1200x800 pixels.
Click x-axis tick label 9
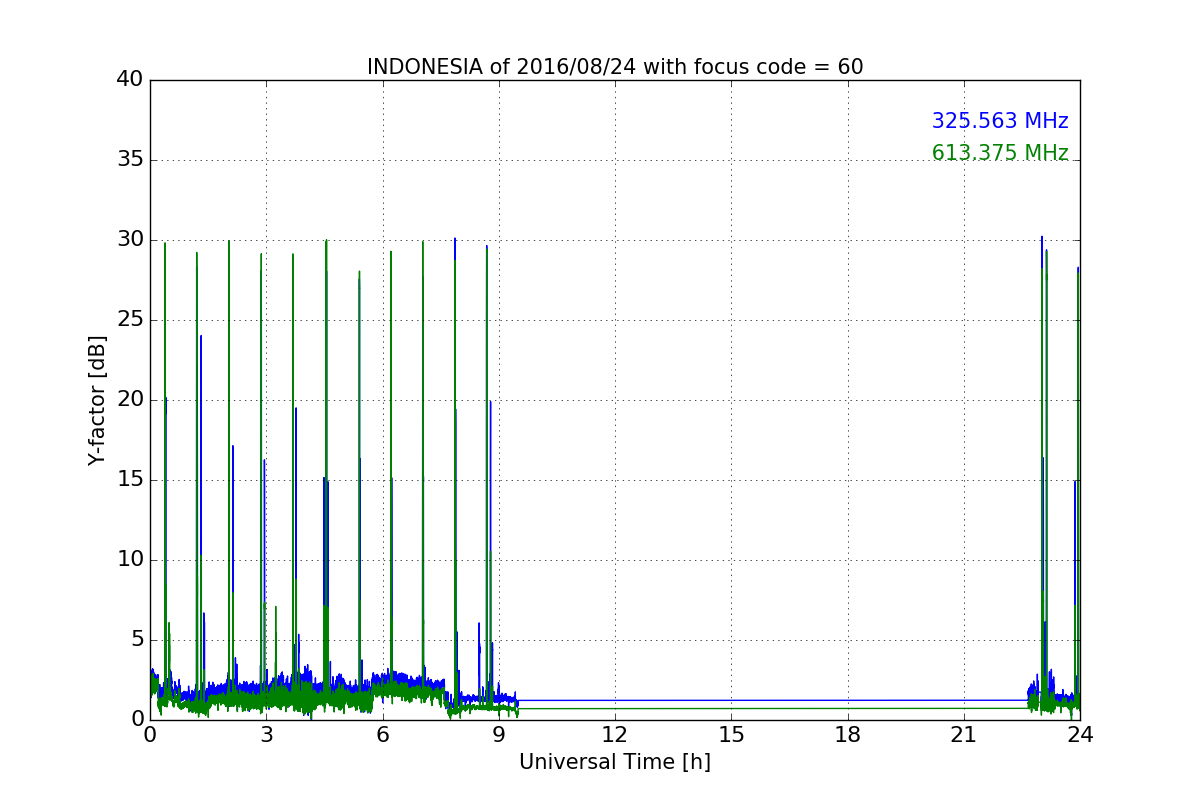click(x=499, y=734)
